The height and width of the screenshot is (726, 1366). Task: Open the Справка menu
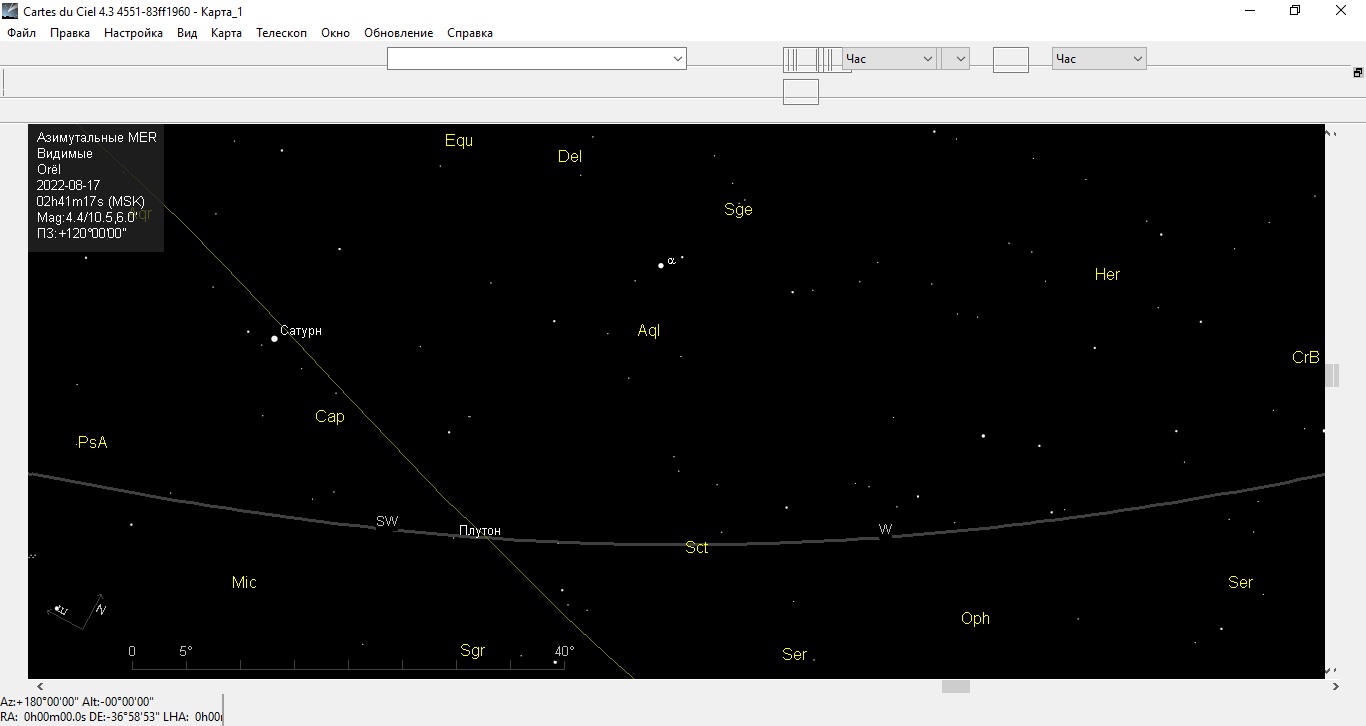click(x=469, y=33)
